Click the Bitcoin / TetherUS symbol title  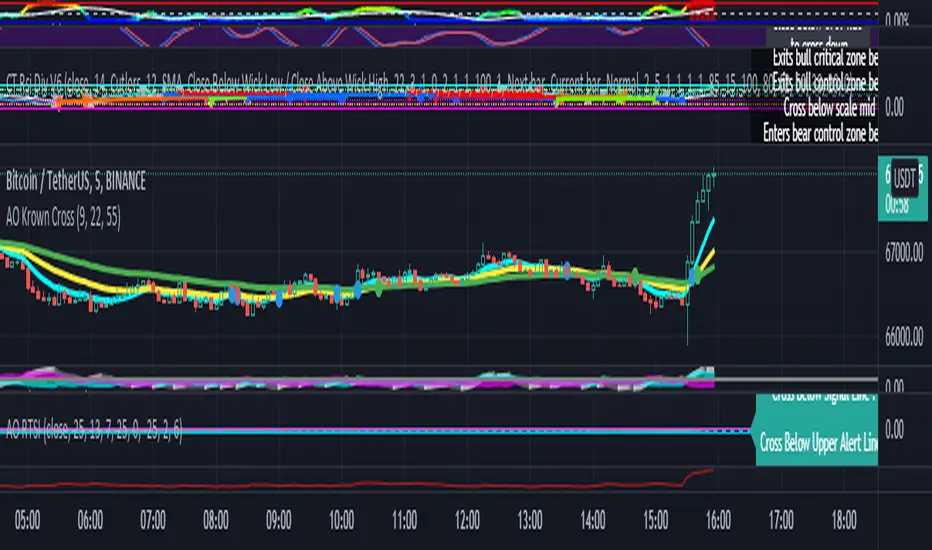(76, 181)
